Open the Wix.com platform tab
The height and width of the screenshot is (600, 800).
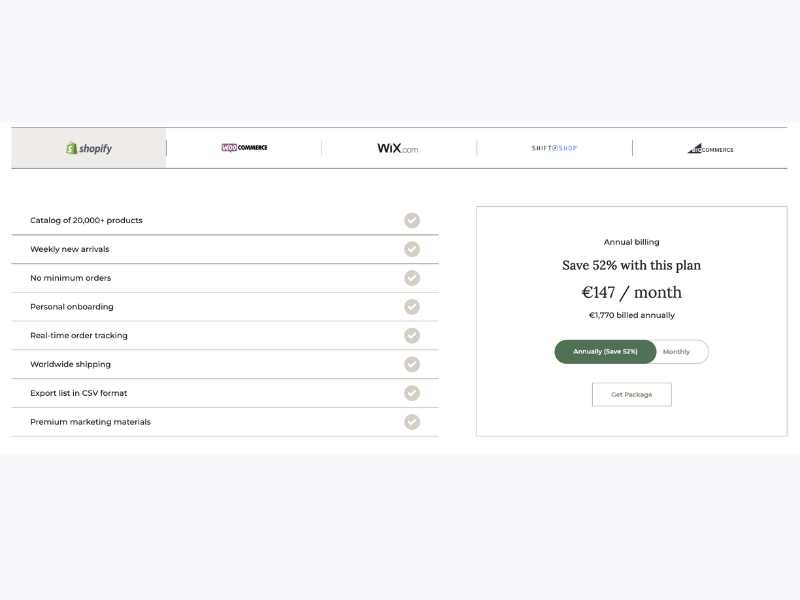(x=398, y=148)
